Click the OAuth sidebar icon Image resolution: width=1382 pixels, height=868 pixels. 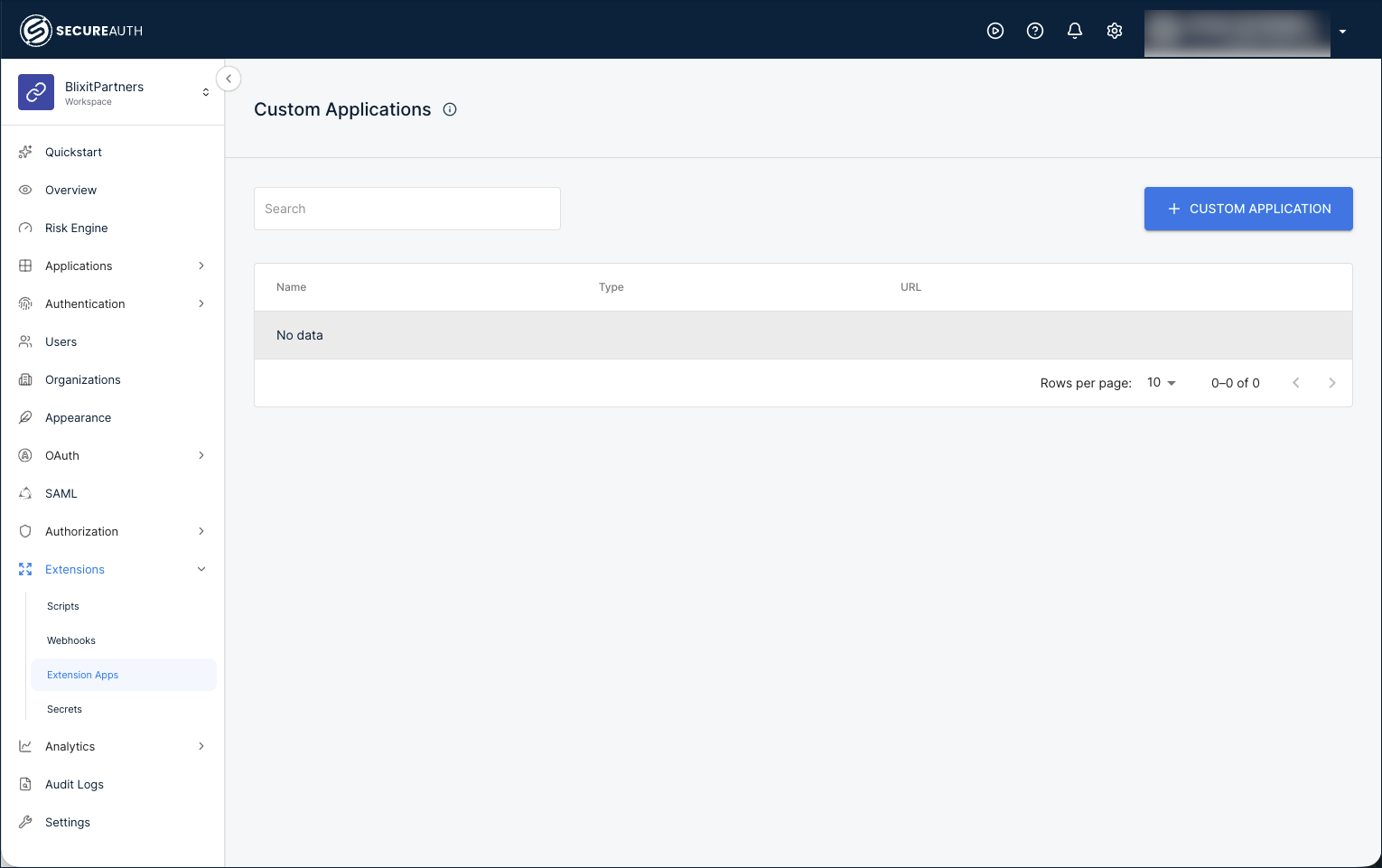click(x=25, y=455)
